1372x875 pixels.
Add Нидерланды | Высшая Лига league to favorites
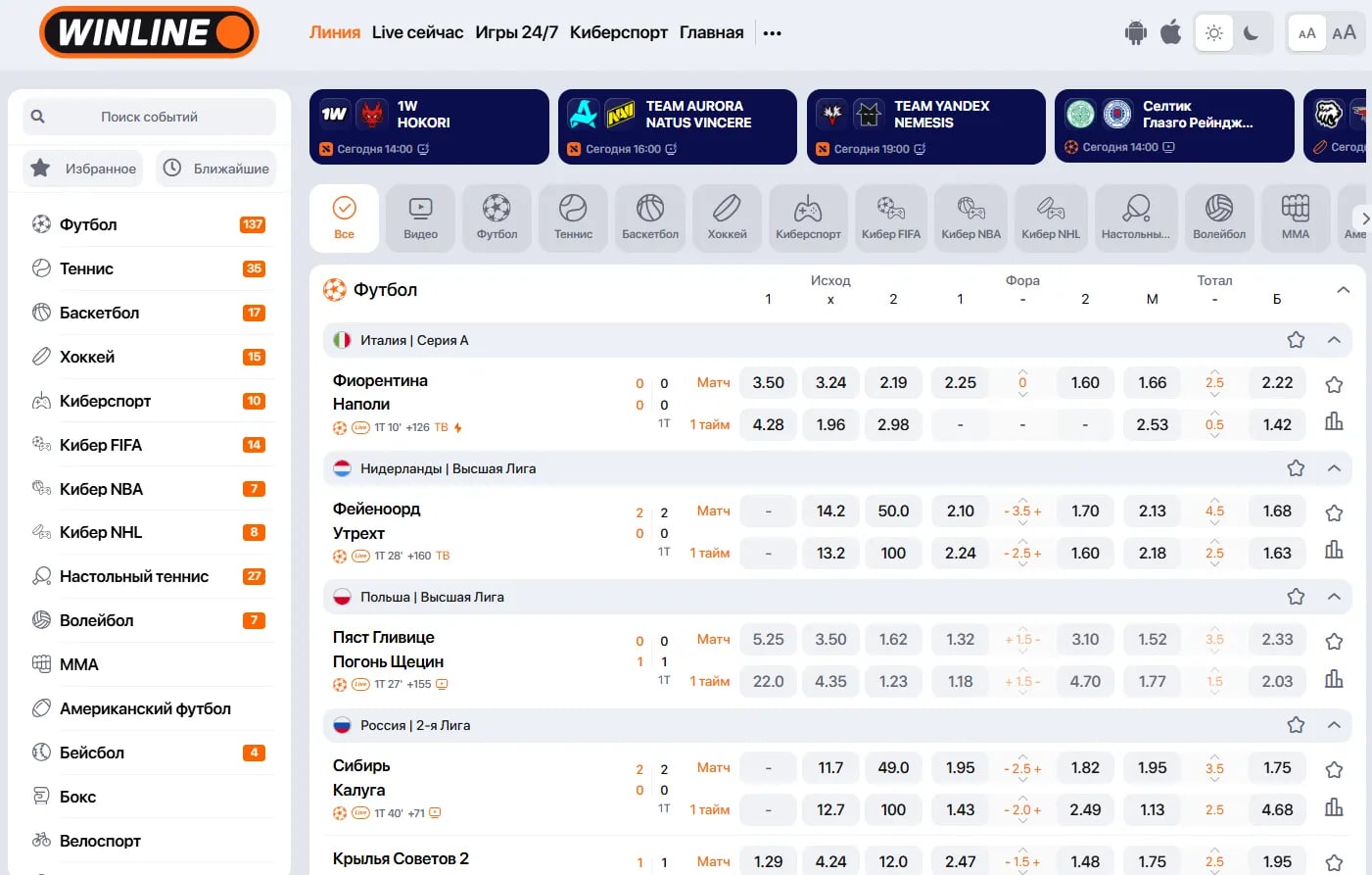pos(1296,468)
